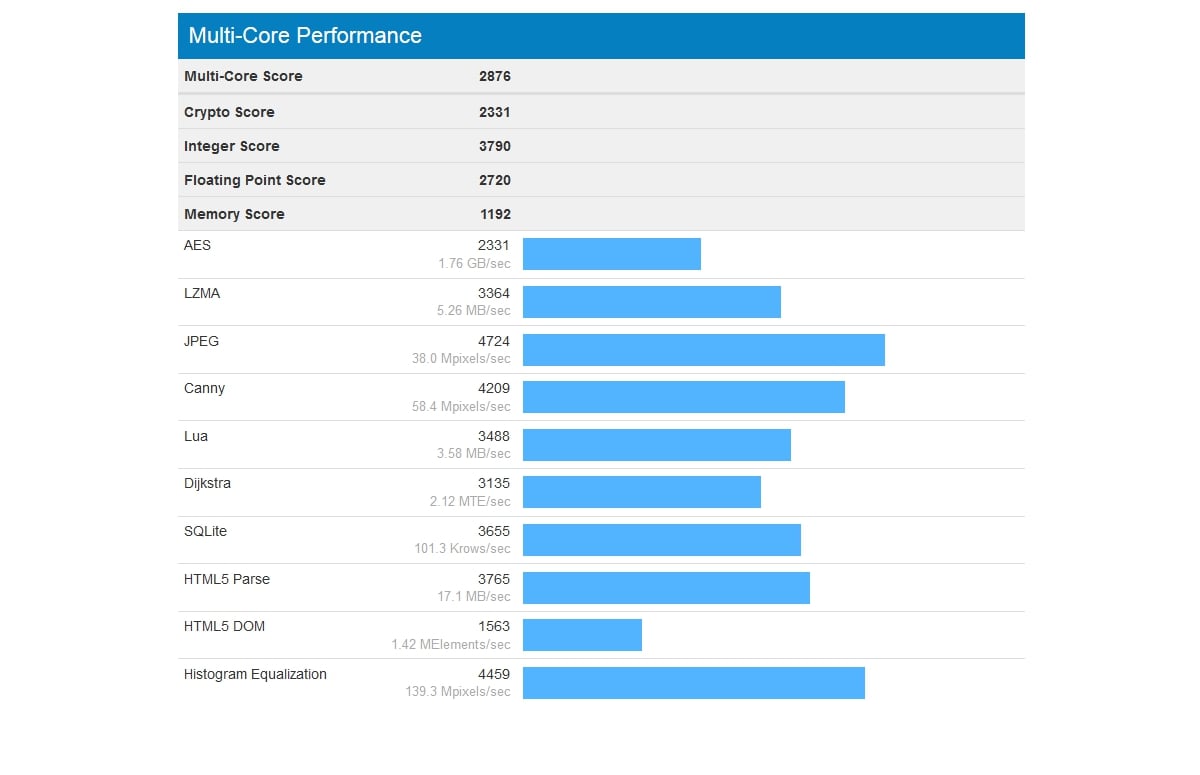Screen dimensions: 1200x775
Task: Click the LZMA result bar
Action: (x=651, y=302)
